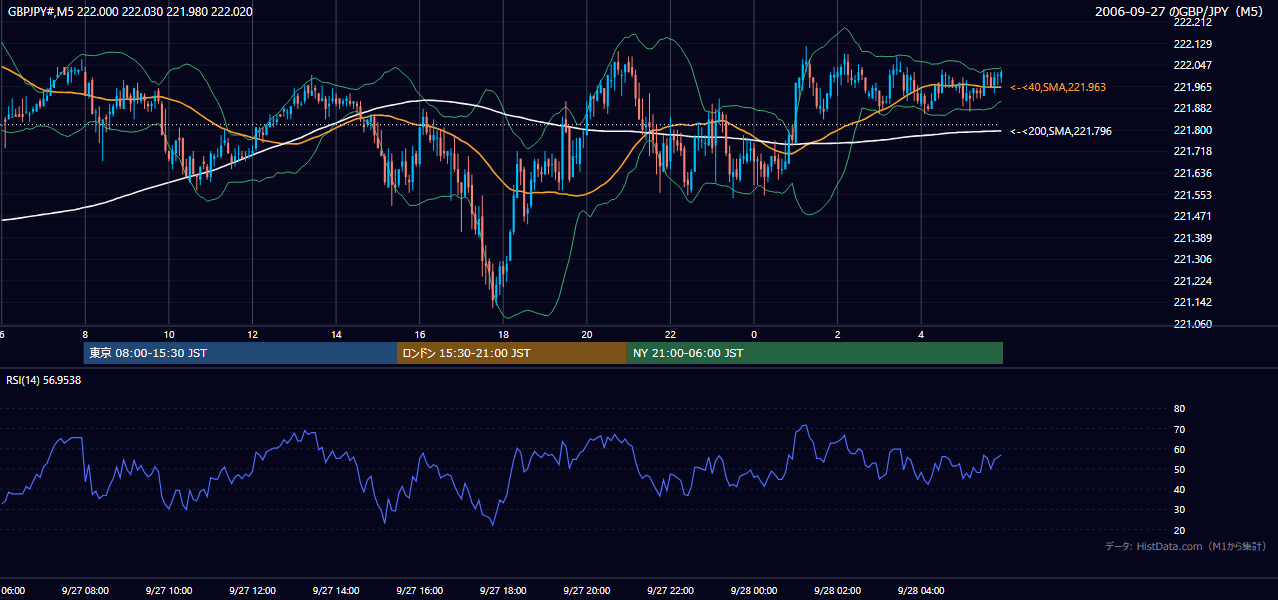Click hour label 14 under price chart
The height and width of the screenshot is (600, 1278).
tap(336, 335)
